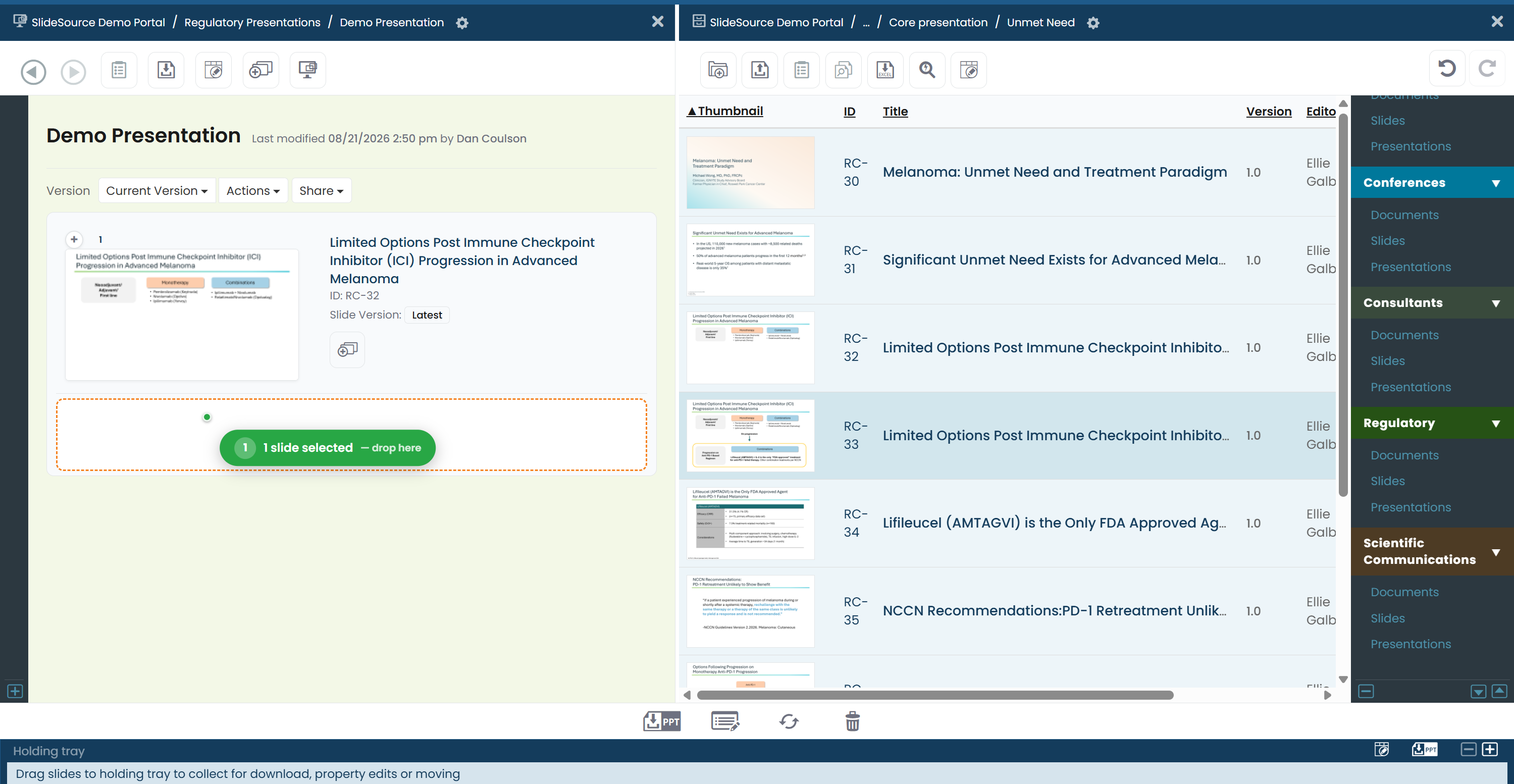Download holding tray as PPT
1514x784 pixels.
[x=1425, y=749]
